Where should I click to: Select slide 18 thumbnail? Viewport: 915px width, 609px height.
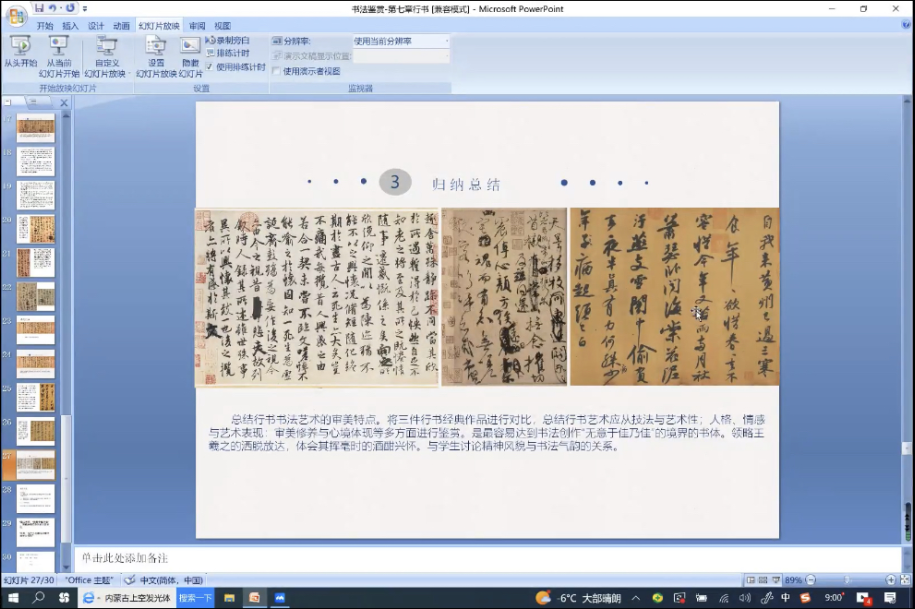pos(36,162)
